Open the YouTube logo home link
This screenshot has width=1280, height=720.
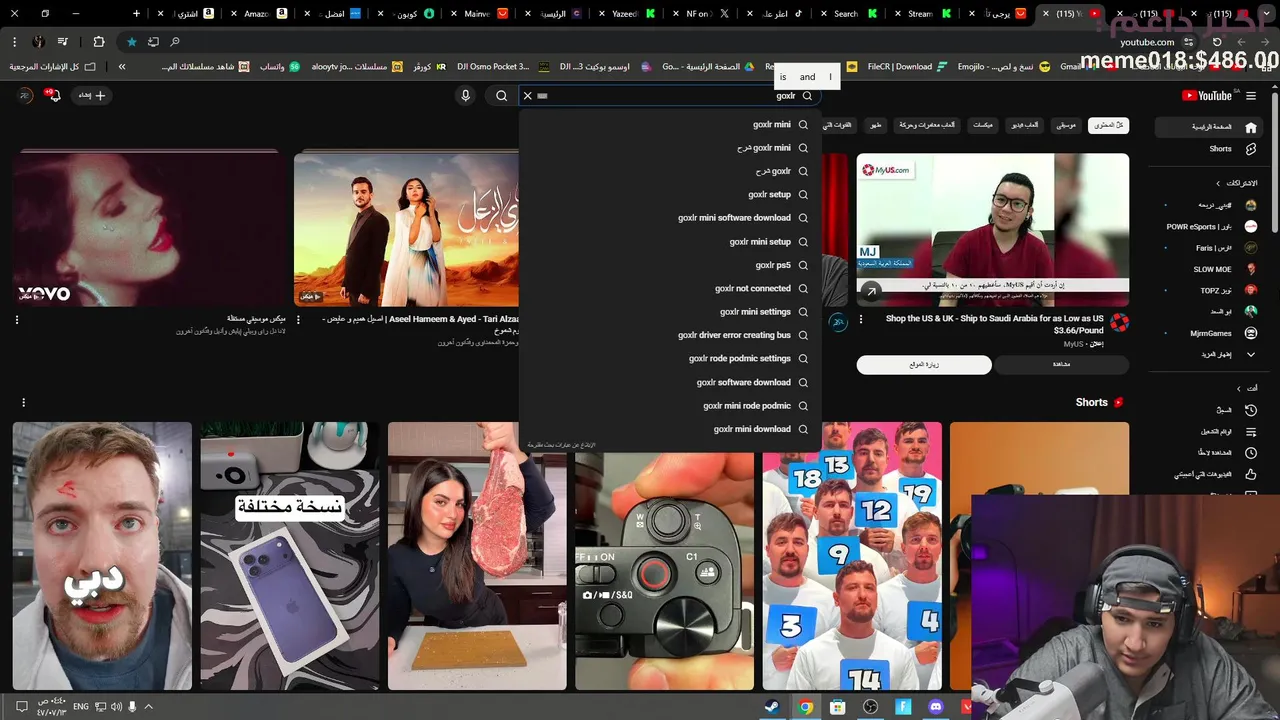coord(1206,96)
